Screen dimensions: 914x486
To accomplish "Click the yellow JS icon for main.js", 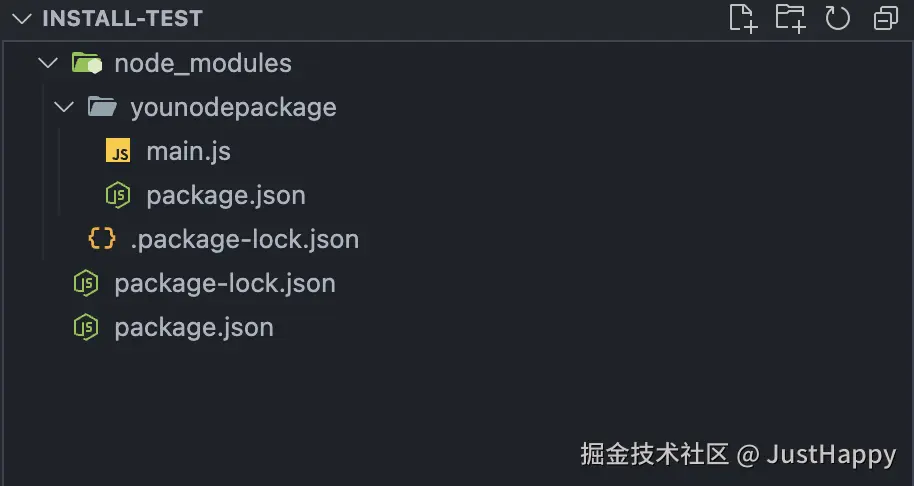I will (119, 152).
